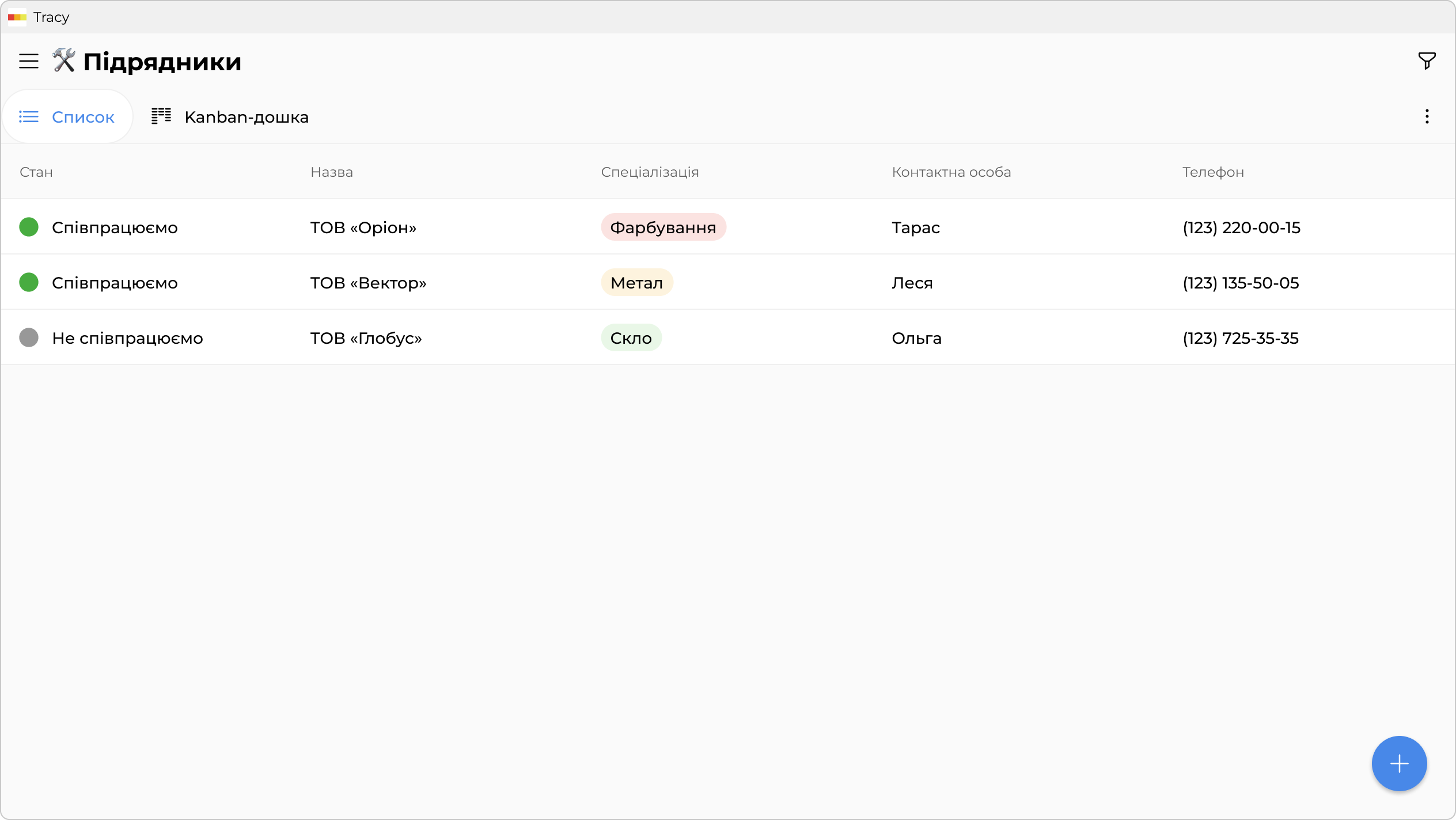Click green status dot for ТОВ «Оріон»
1456x820 pixels.
(29, 227)
